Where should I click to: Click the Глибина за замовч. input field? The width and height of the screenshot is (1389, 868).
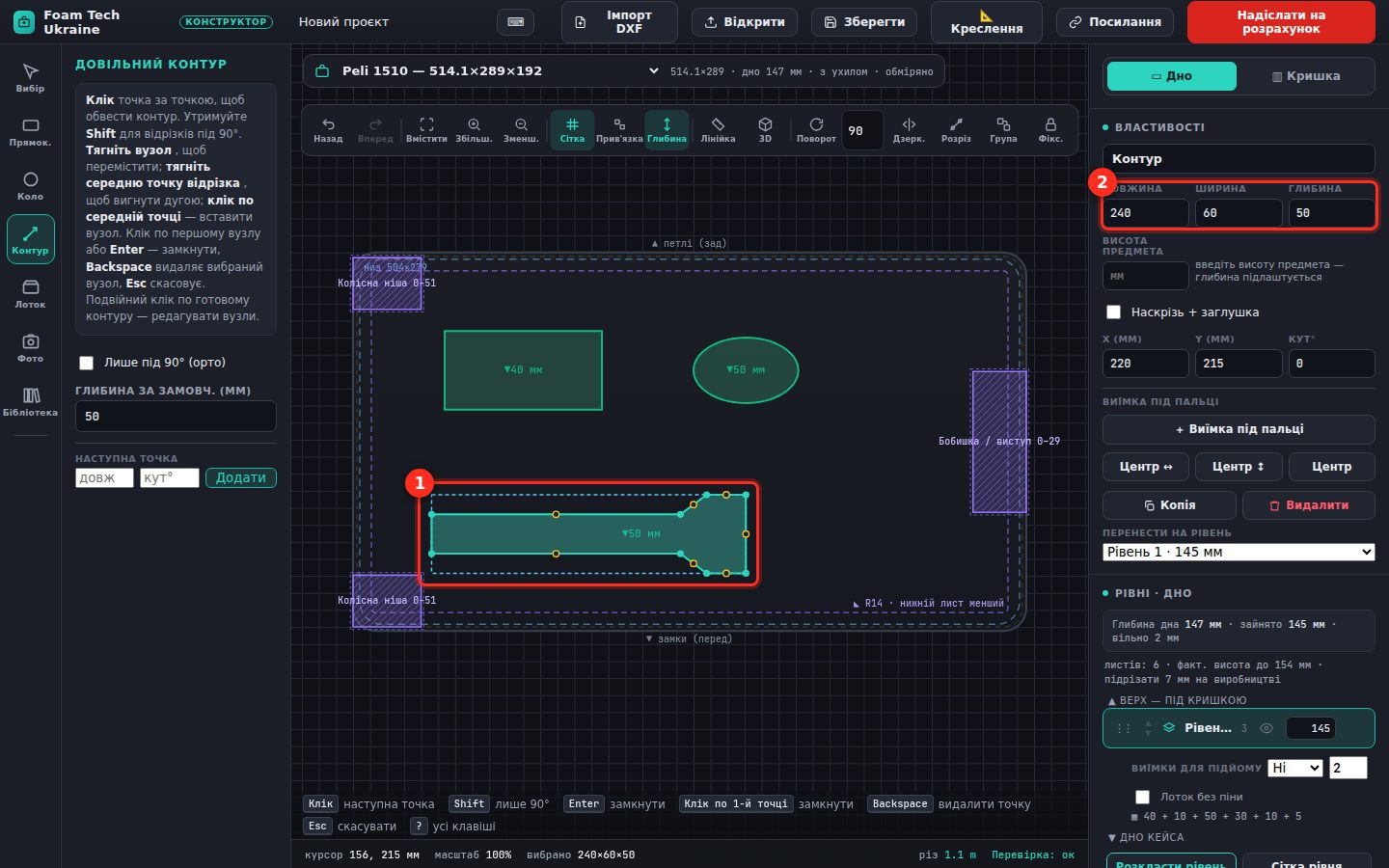tap(176, 417)
